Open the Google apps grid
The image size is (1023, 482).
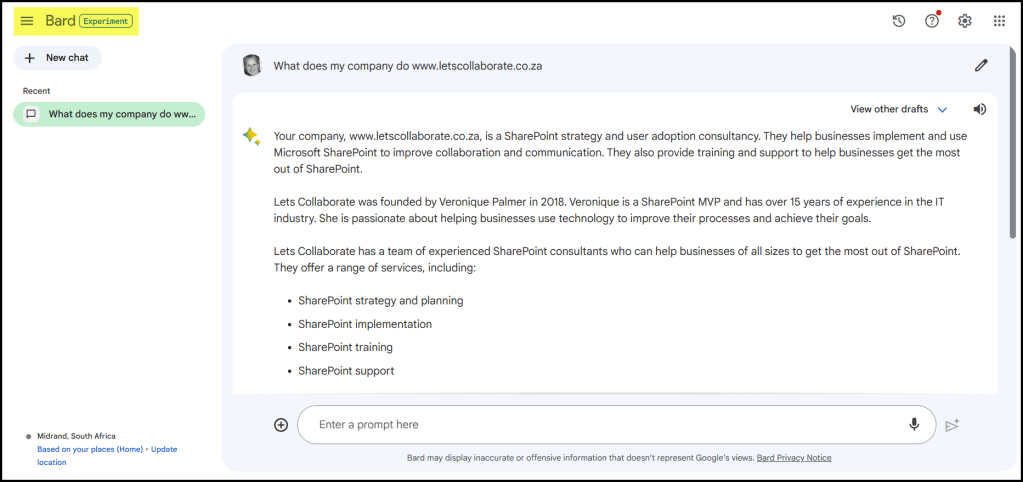coord(999,21)
